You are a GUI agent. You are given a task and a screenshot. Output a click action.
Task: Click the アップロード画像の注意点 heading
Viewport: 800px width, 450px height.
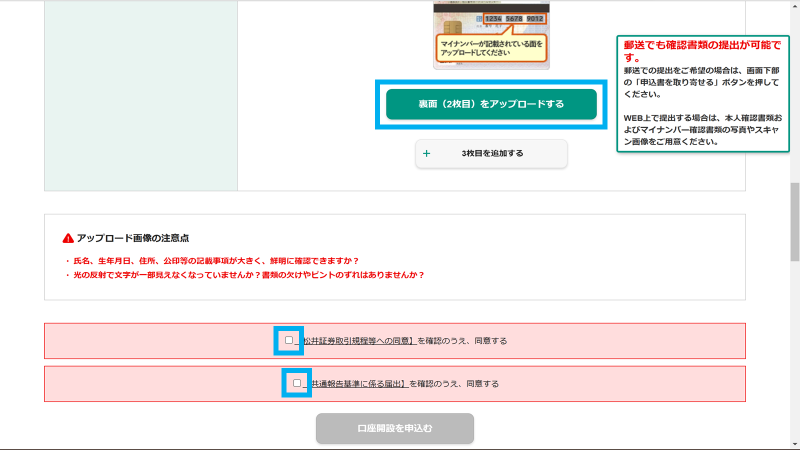pyautogui.click(x=133, y=238)
